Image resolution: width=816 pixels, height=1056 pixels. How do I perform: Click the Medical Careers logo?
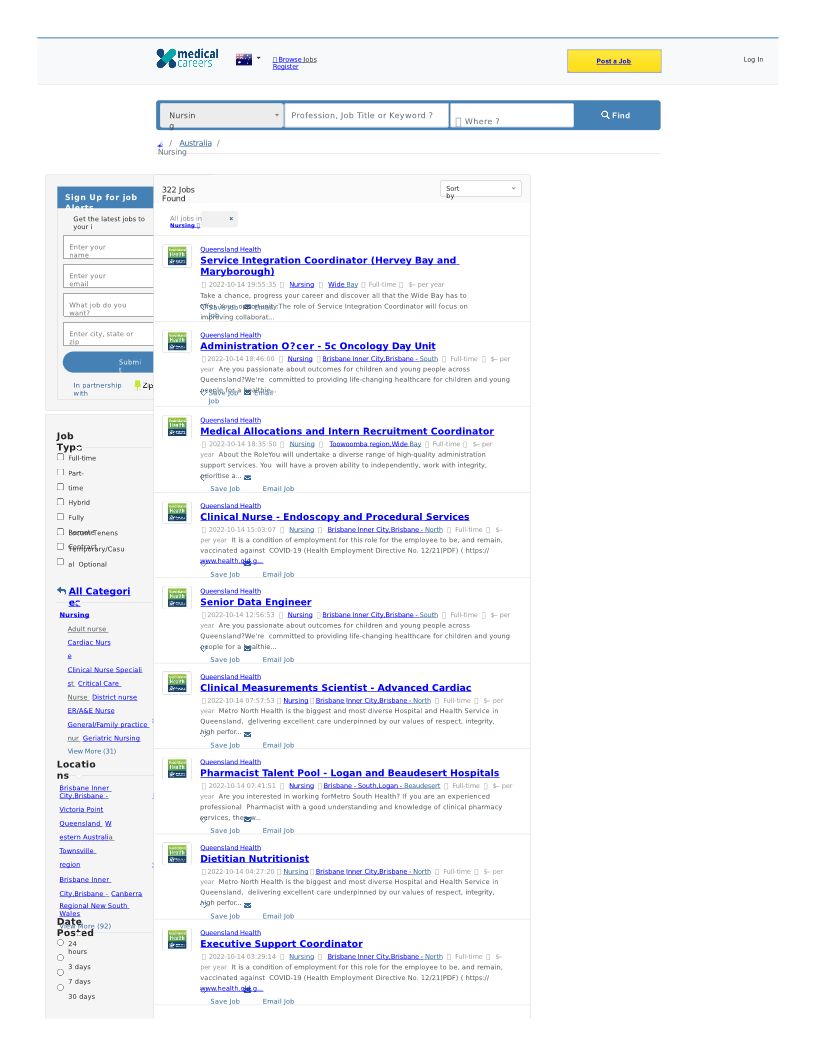pyautogui.click(x=185, y=59)
